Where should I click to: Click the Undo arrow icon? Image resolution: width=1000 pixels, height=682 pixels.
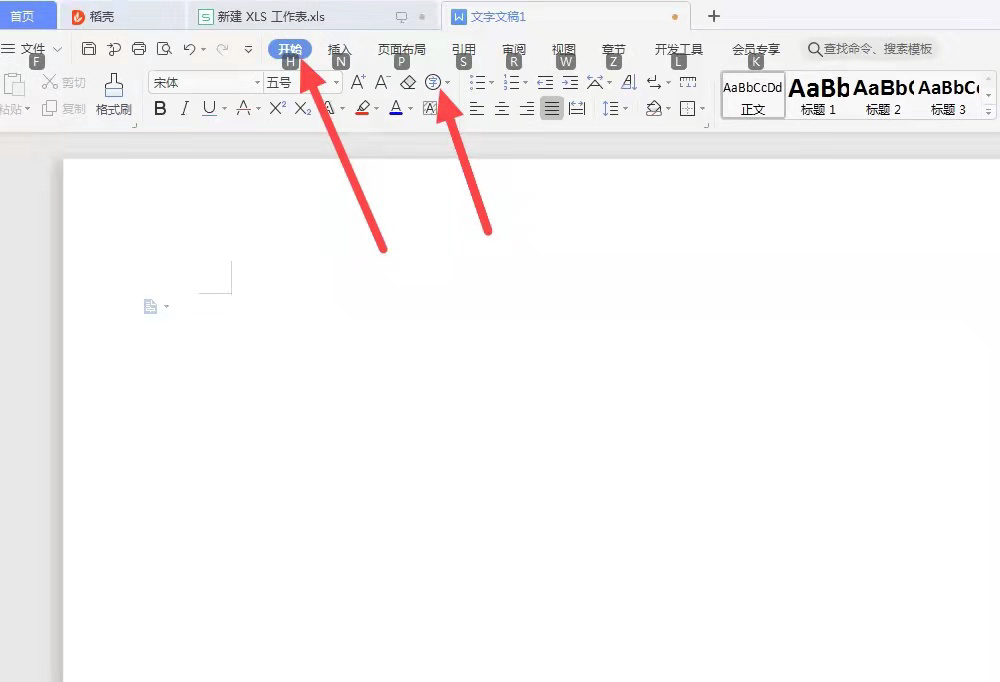[x=189, y=49]
